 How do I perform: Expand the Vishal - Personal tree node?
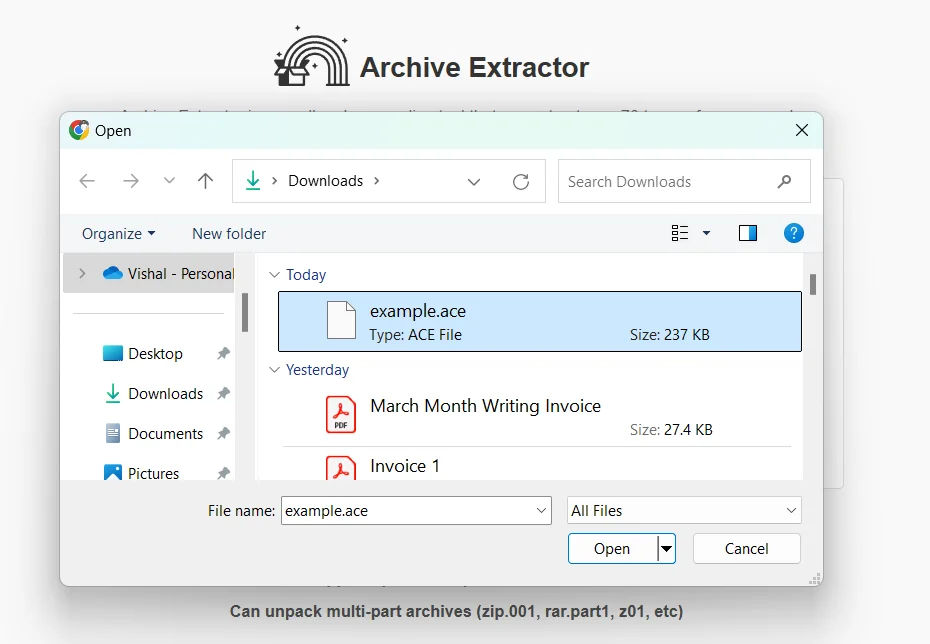[82, 273]
